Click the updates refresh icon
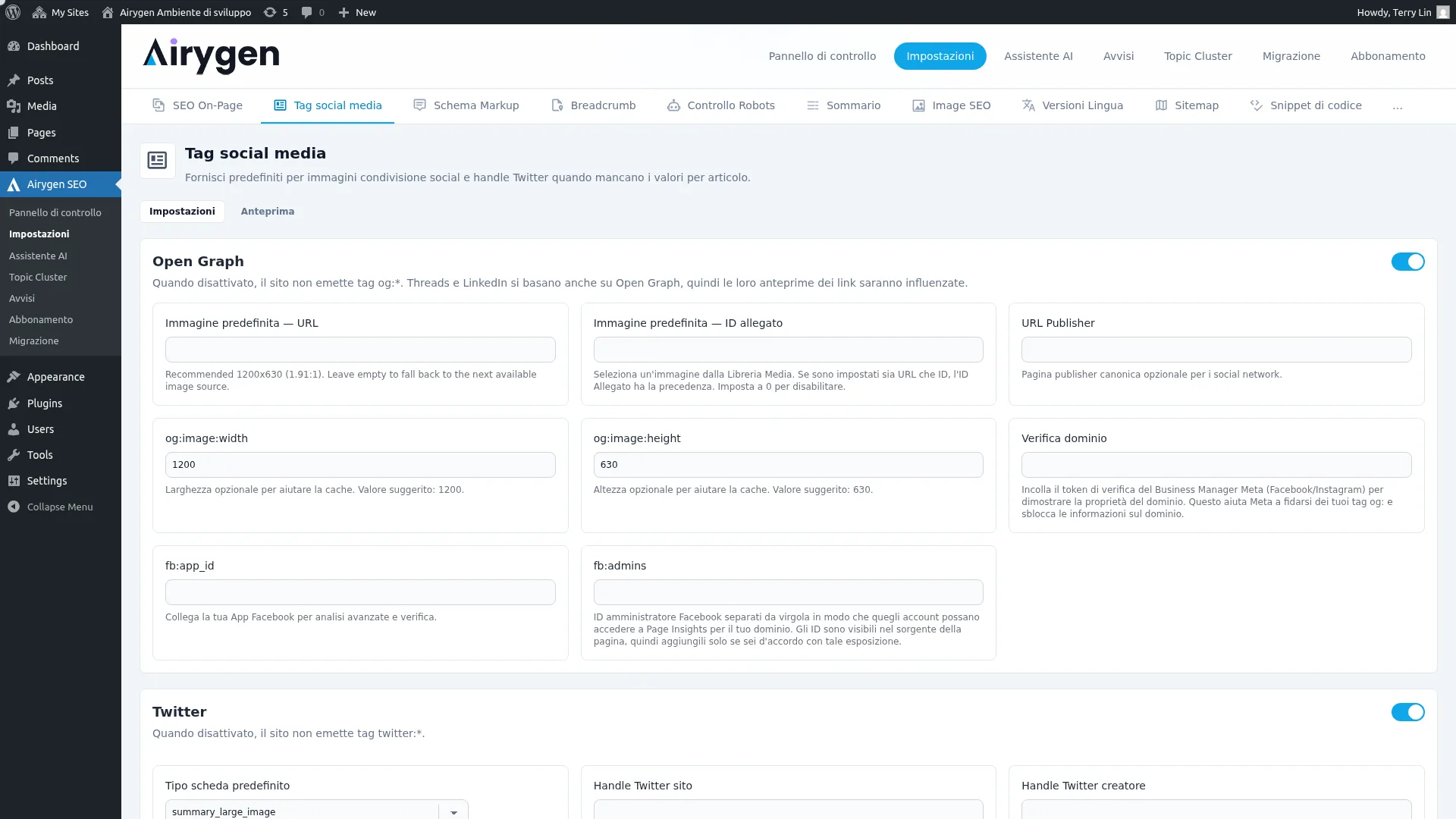The width and height of the screenshot is (1456, 819). 269,12
